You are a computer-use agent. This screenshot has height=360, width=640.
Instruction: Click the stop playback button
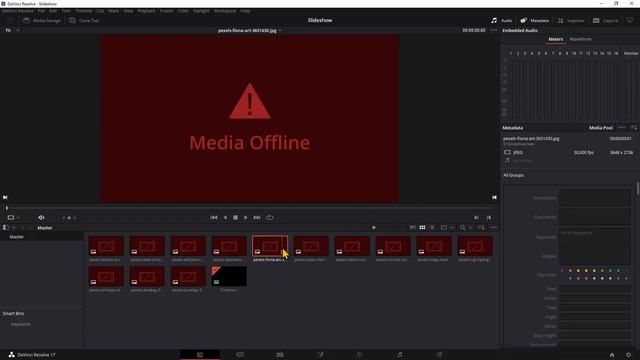236,218
